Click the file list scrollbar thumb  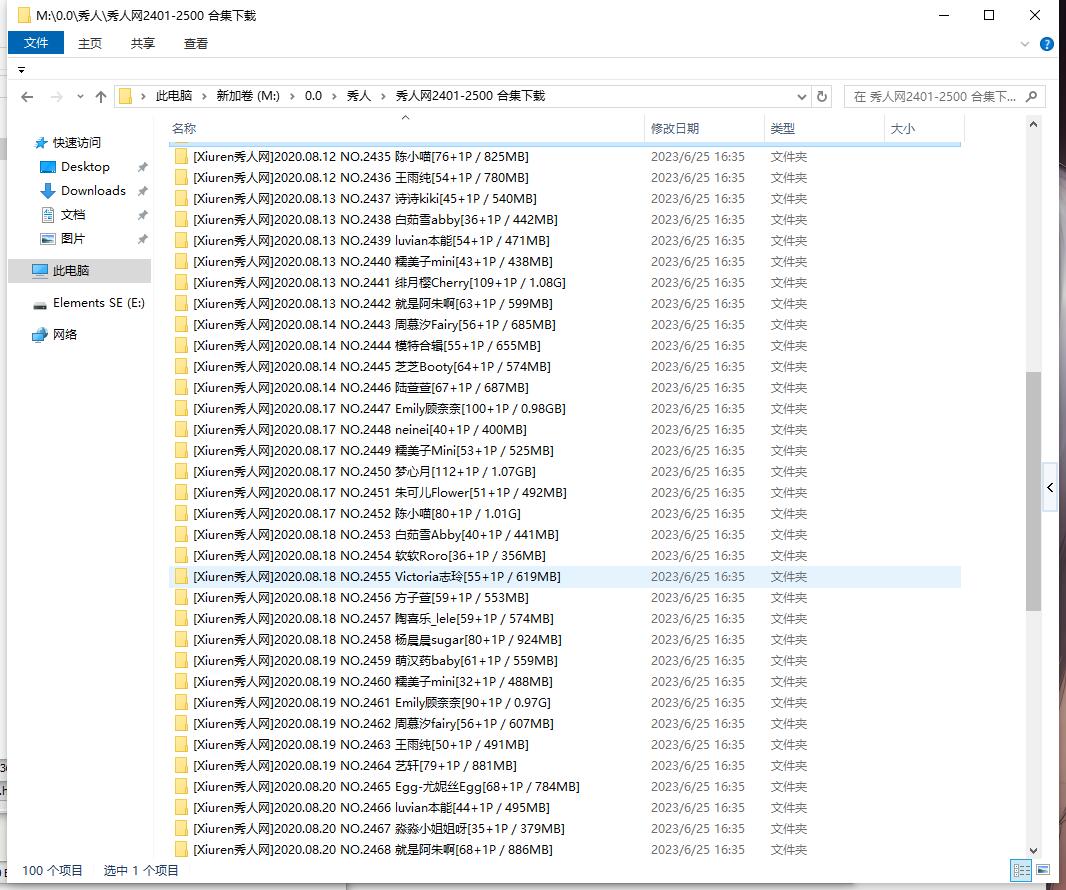tap(1033, 491)
